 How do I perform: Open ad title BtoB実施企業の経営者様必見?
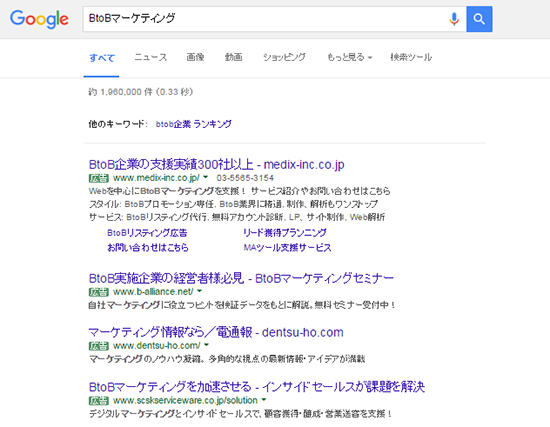tap(166, 278)
